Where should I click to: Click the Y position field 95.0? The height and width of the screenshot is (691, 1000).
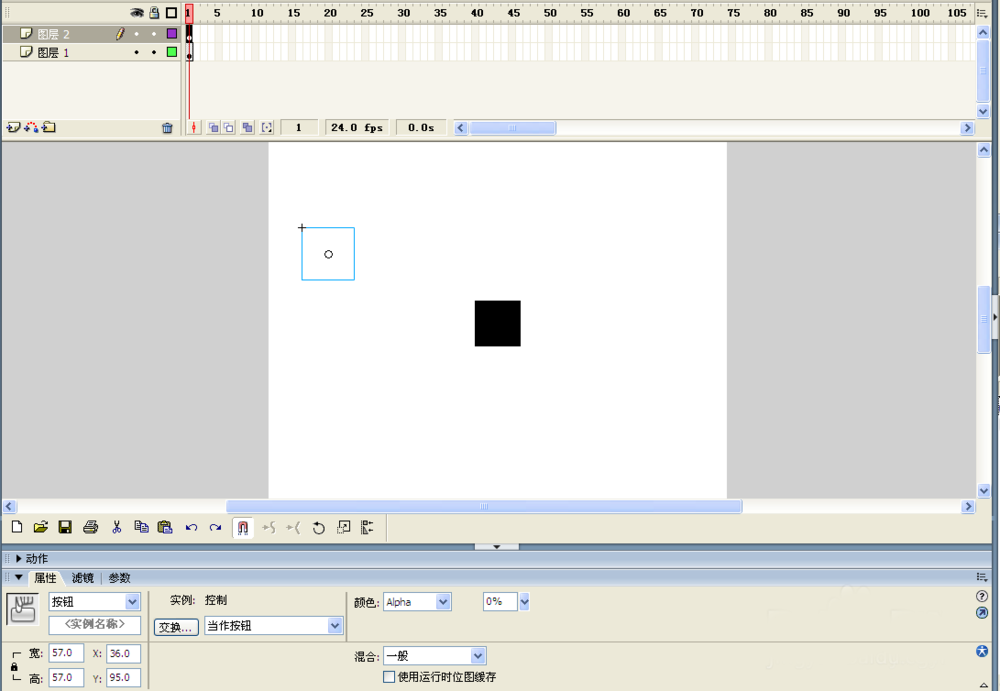pos(123,678)
